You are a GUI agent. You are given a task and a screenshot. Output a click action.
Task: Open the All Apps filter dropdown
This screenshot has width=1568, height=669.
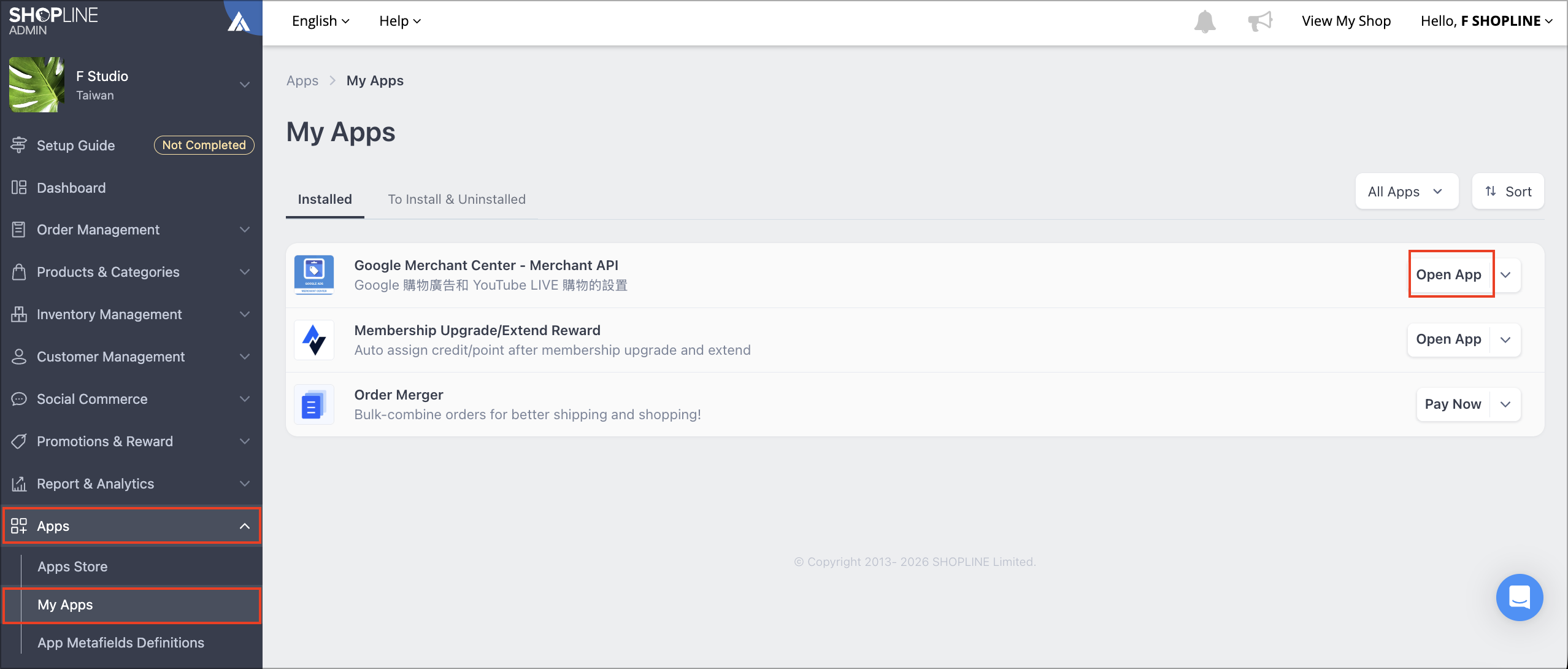(x=1407, y=191)
